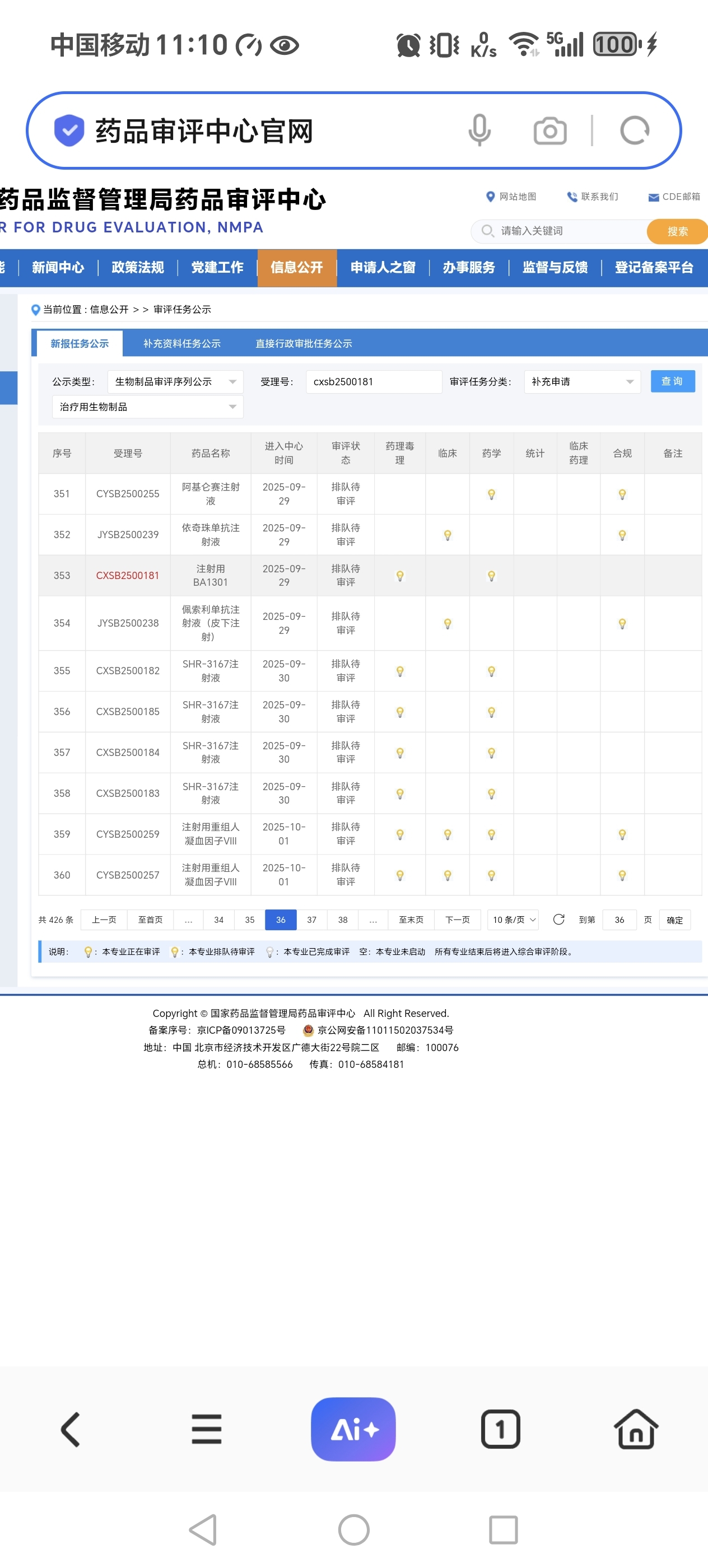Click the 临床 bulb icon for row 354
Screen dimensions: 708x1568
448,623
